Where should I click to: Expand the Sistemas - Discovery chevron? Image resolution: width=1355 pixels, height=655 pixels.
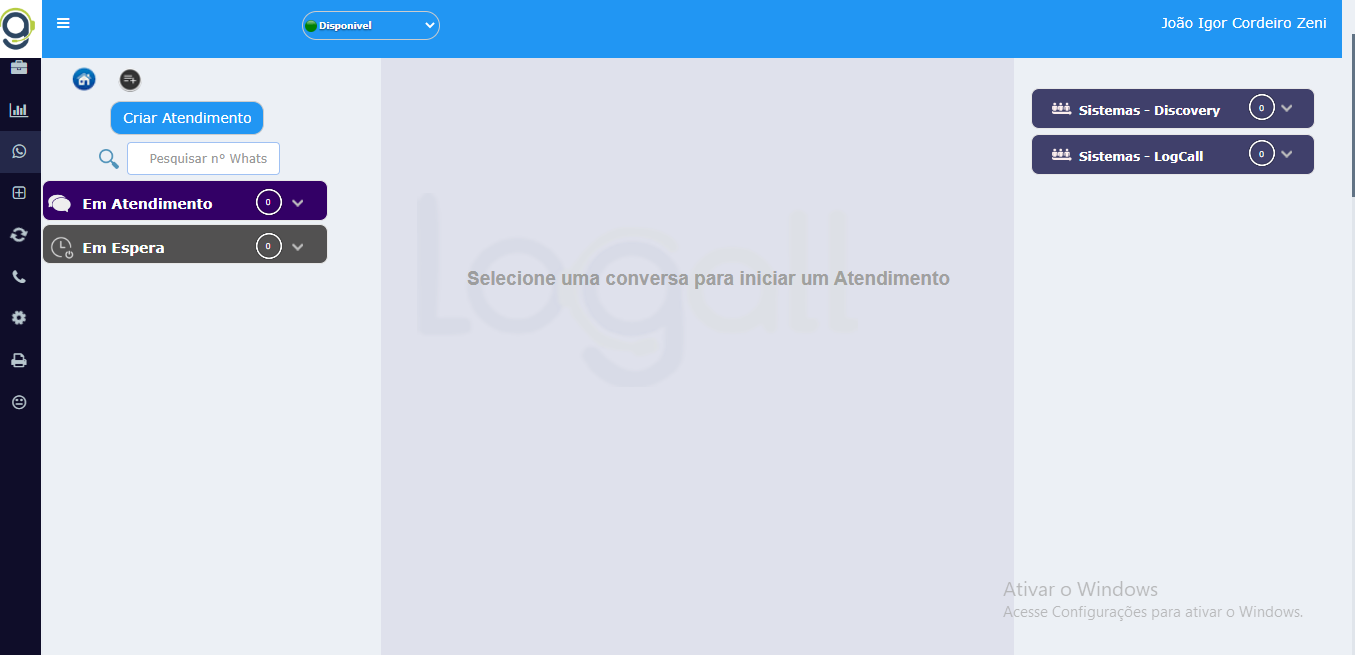[x=1287, y=108]
